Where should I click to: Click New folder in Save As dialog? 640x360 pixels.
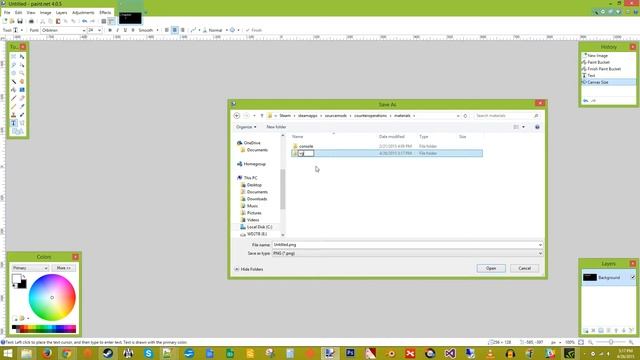pyautogui.click(x=276, y=127)
